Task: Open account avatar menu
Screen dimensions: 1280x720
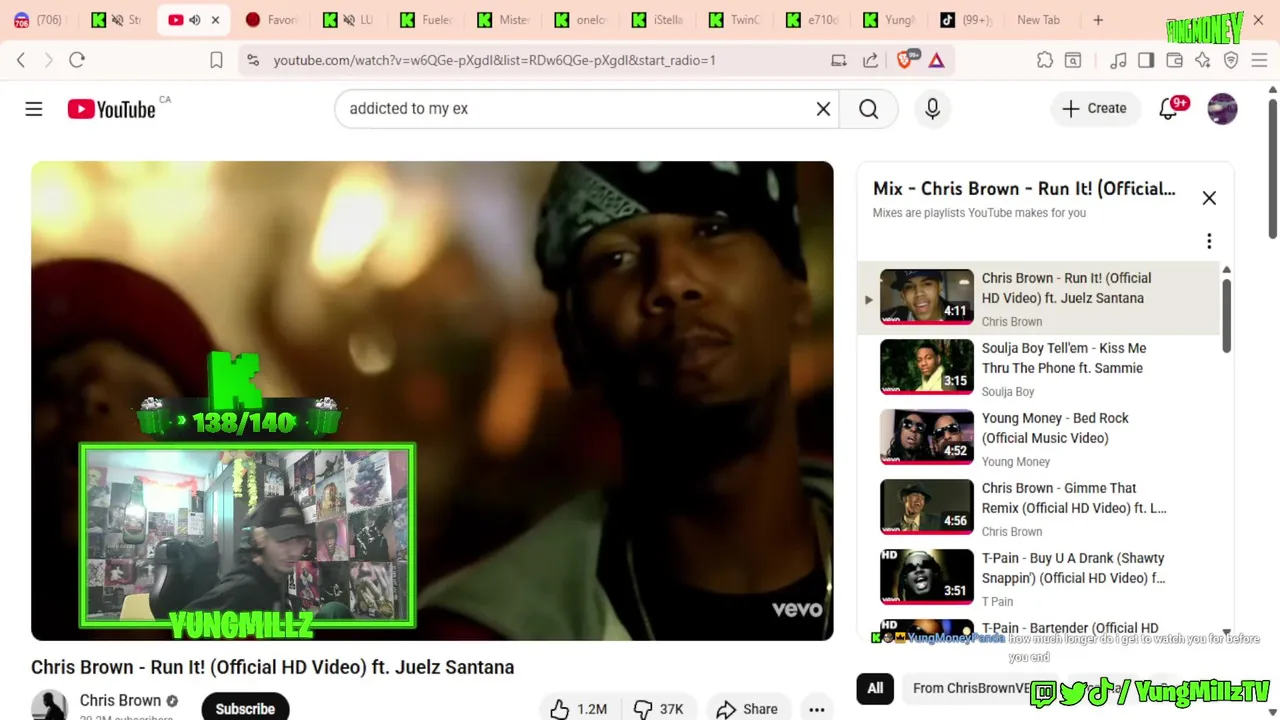Action: 1222,109
